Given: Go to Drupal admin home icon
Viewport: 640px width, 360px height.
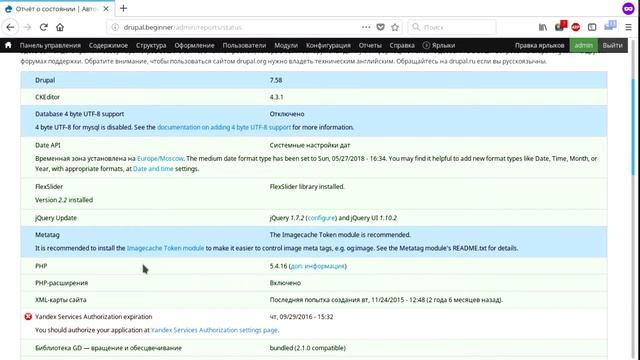Looking at the screenshot, I should (8, 45).
